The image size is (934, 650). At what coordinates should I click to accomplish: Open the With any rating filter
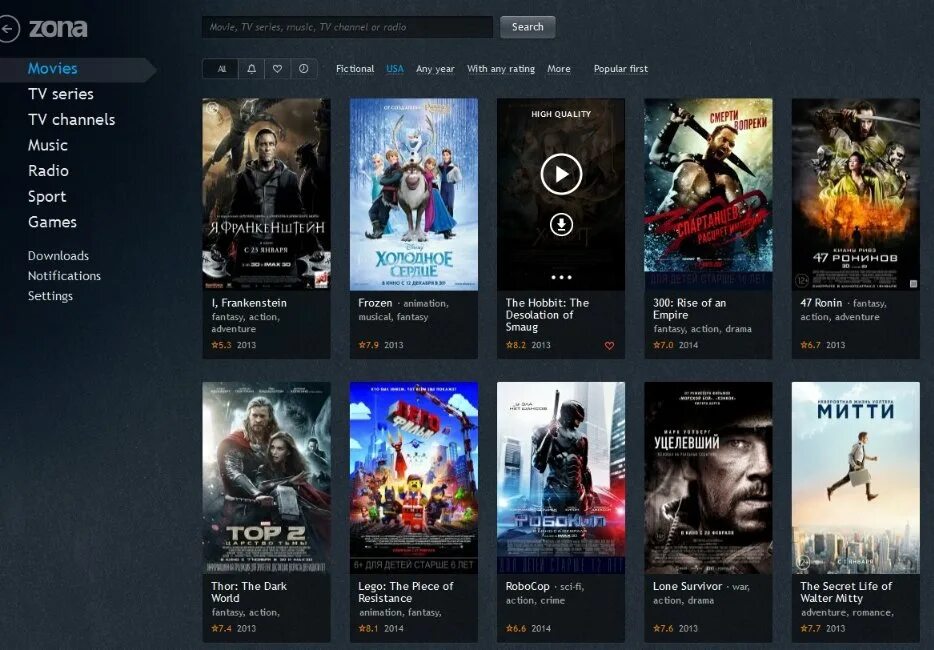click(501, 69)
